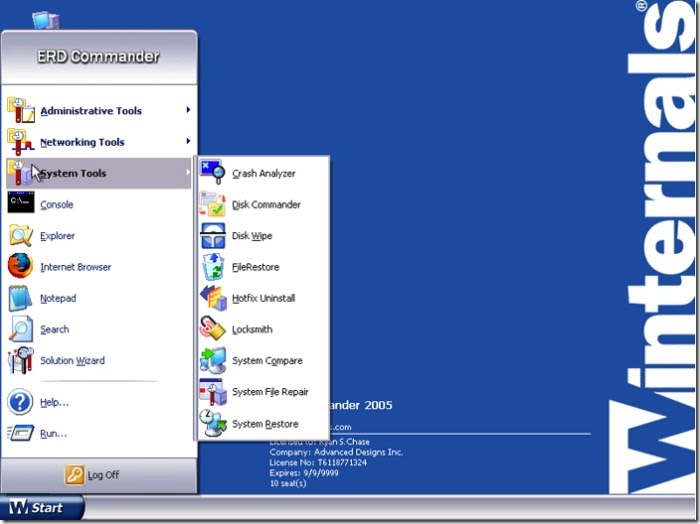
Task: Expand the Administrative Tools submenu arrow
Action: click(188, 110)
